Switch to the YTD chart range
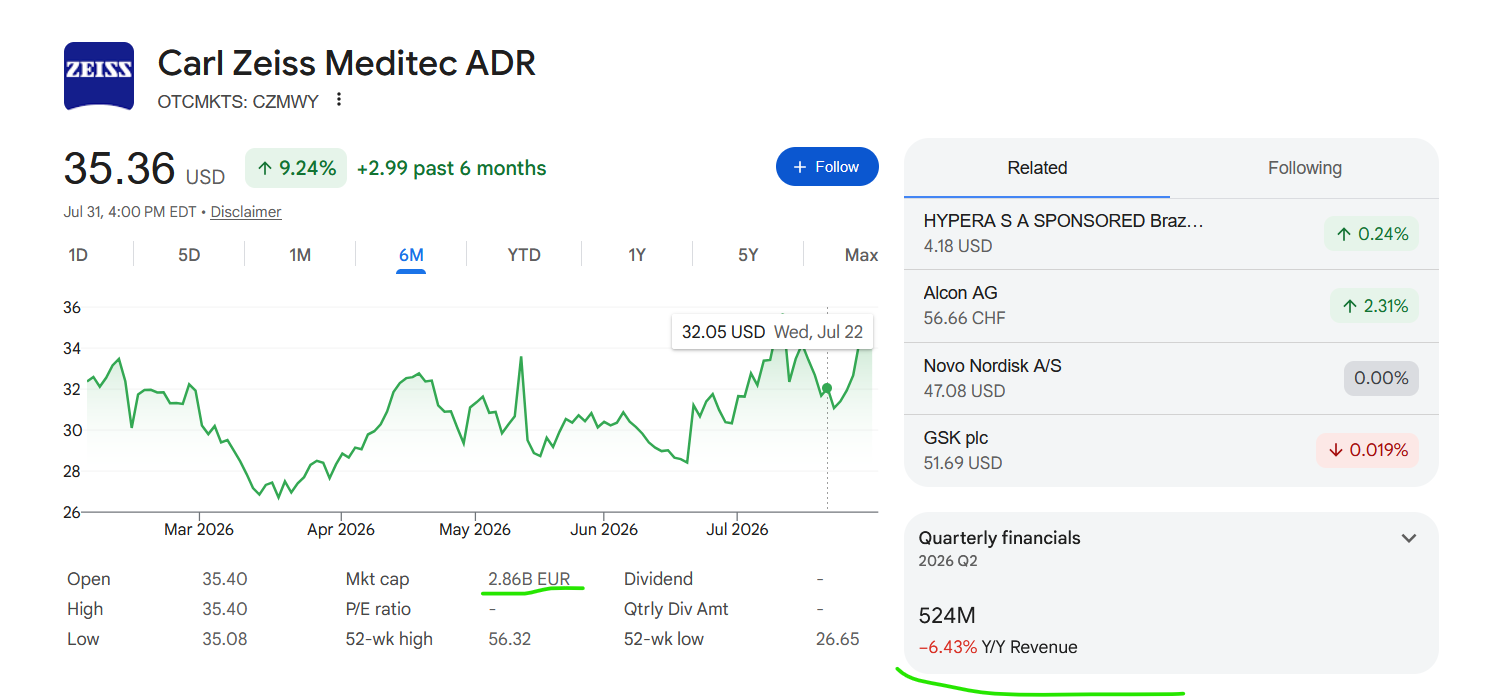 tap(524, 255)
